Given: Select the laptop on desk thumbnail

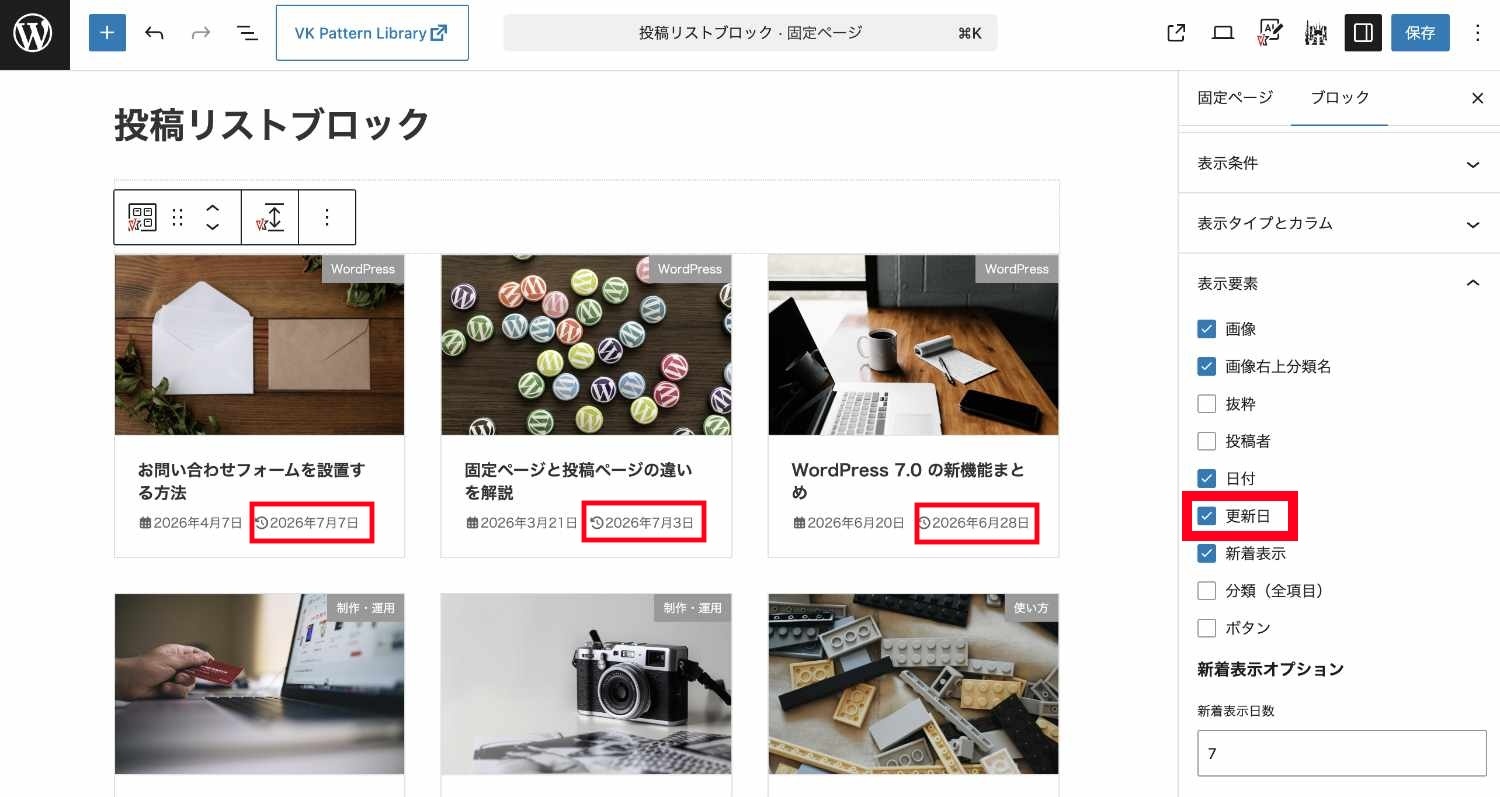Looking at the screenshot, I should click(913, 345).
